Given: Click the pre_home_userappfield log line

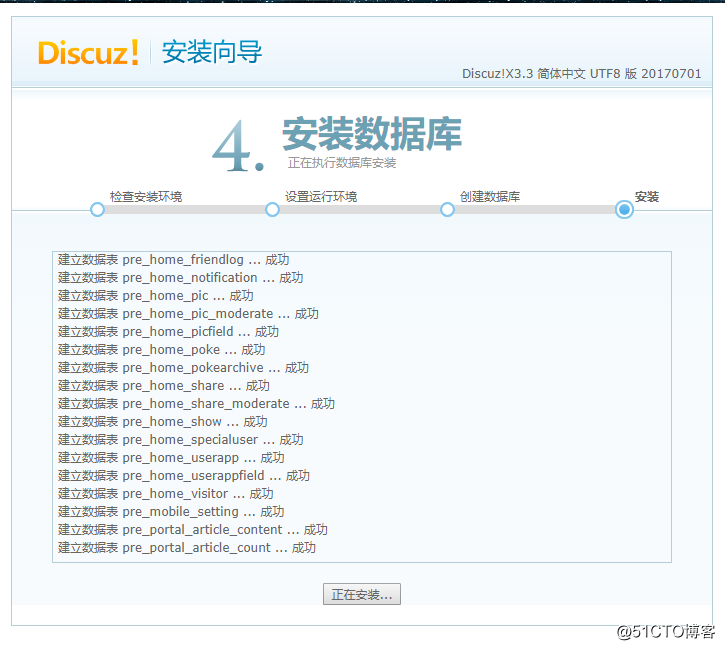Looking at the screenshot, I should pyautogui.click(x=184, y=476).
